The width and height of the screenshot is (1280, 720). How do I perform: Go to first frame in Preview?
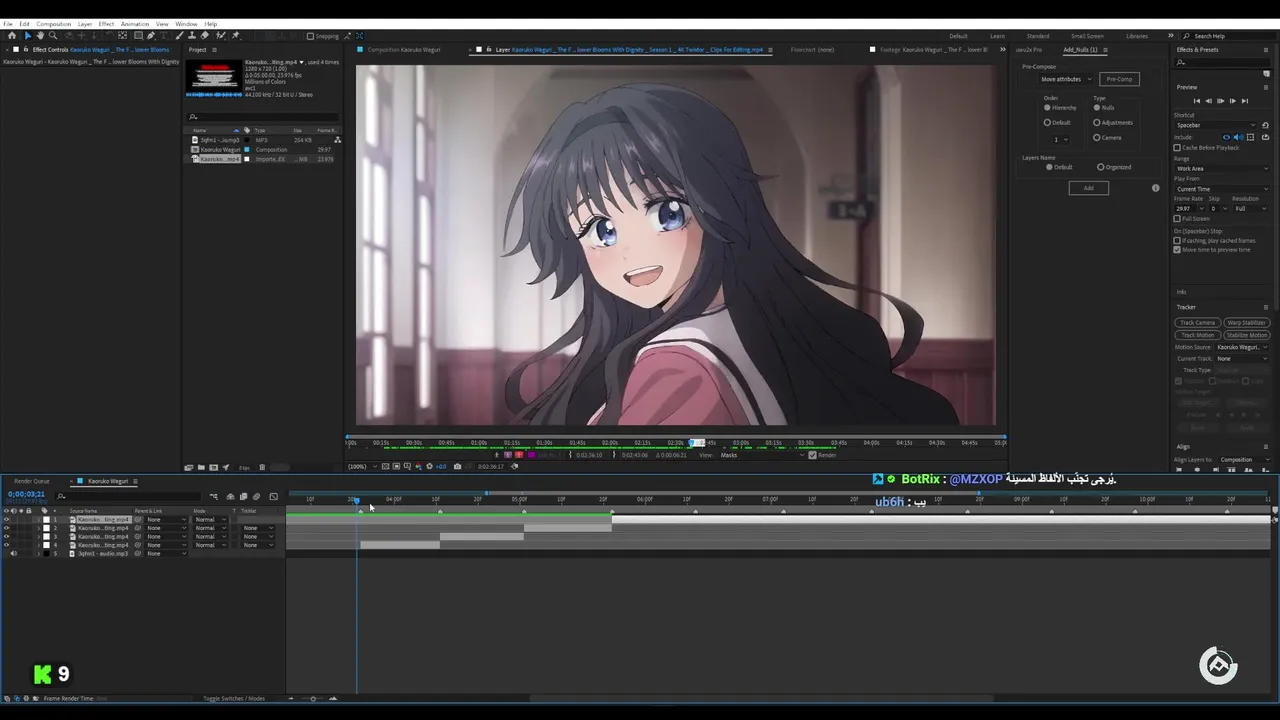coord(1197,101)
